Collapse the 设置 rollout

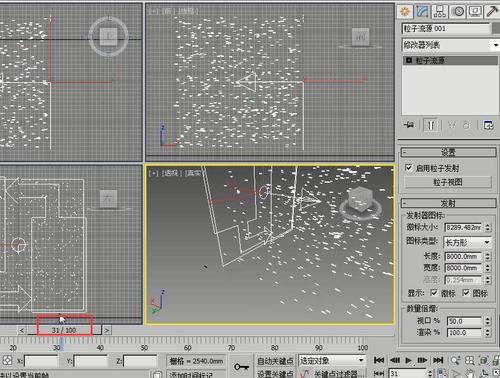[x=448, y=152]
